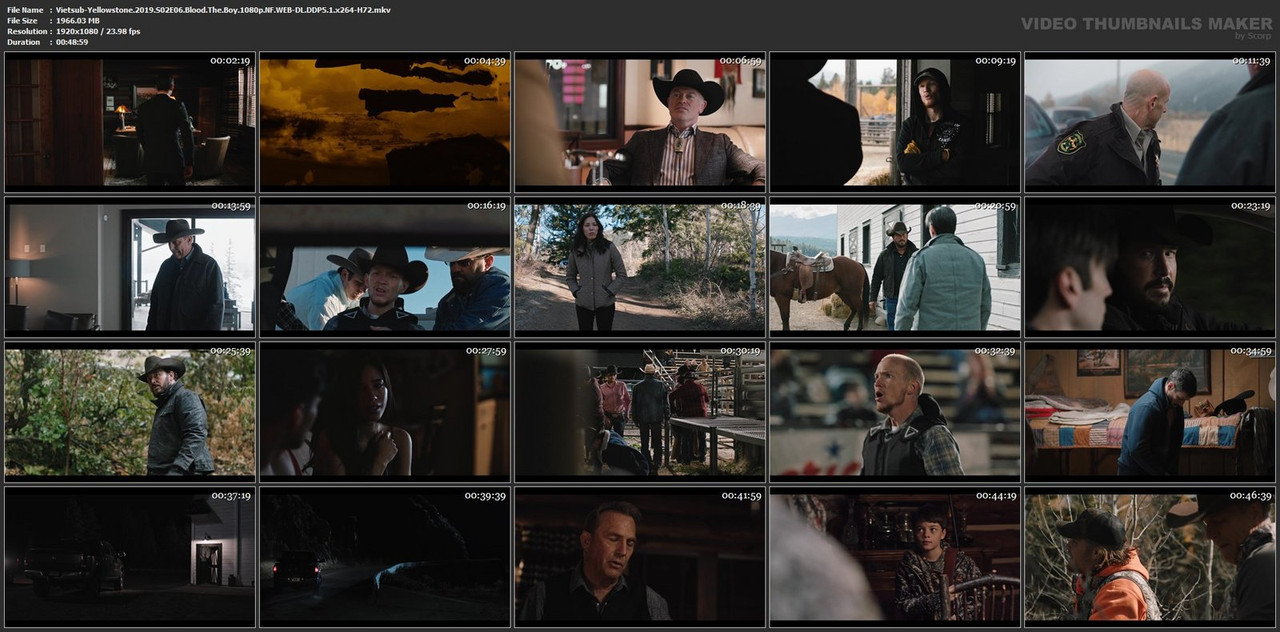1280x632 pixels.
Task: Open the thumbnail stamped 00:30:19
Action: coord(640,412)
